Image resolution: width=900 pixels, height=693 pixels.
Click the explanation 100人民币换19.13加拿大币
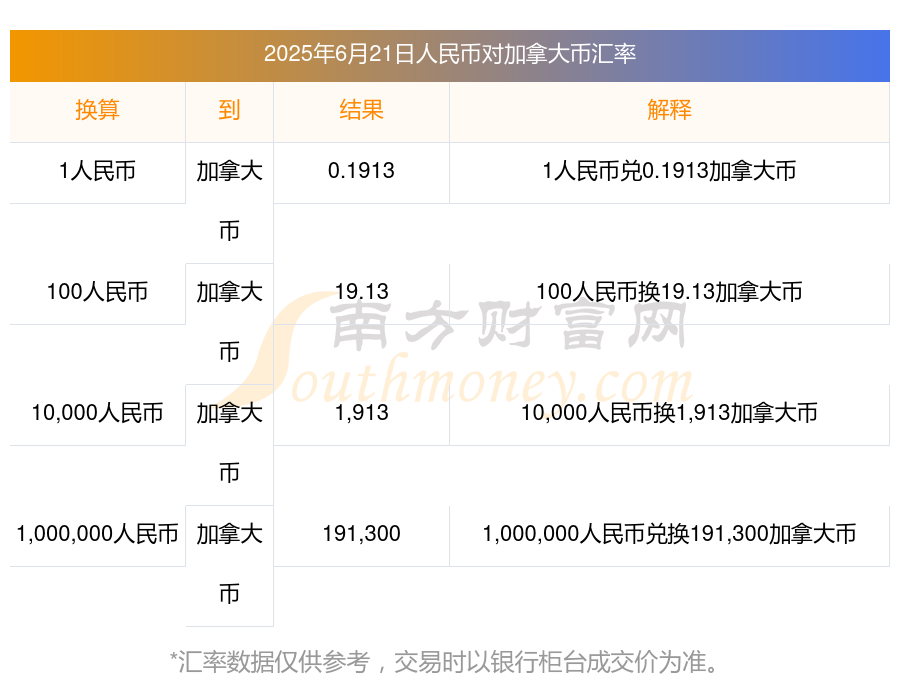(669, 292)
